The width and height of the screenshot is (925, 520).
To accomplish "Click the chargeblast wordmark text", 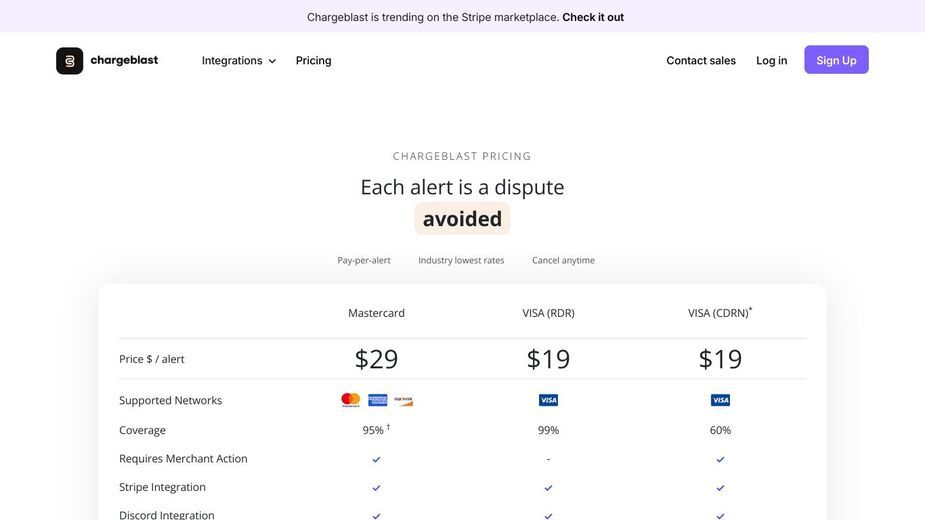I will pos(124,60).
